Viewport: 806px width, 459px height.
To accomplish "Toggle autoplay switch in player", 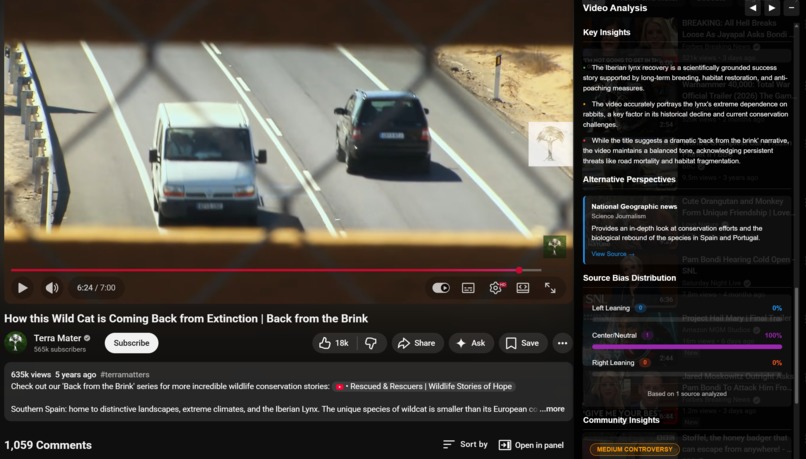I will (441, 288).
